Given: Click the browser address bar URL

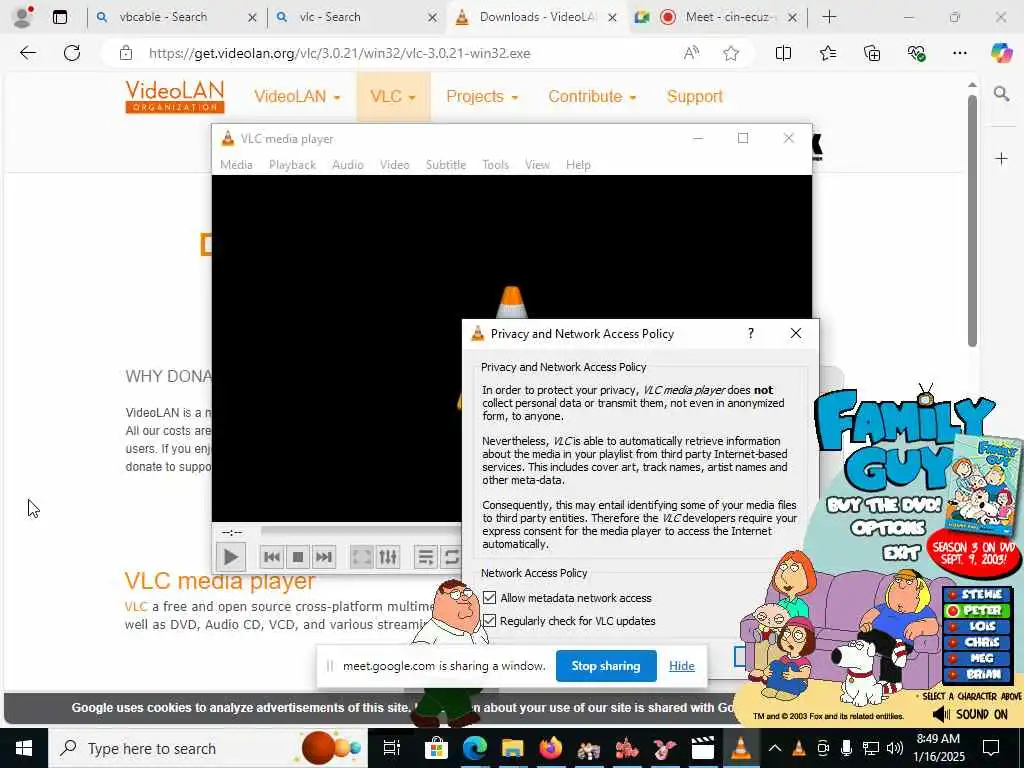Looking at the screenshot, I should tap(340, 54).
